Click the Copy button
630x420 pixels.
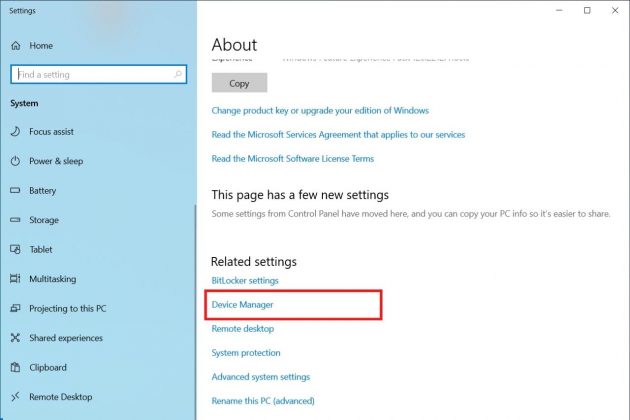pos(239,83)
